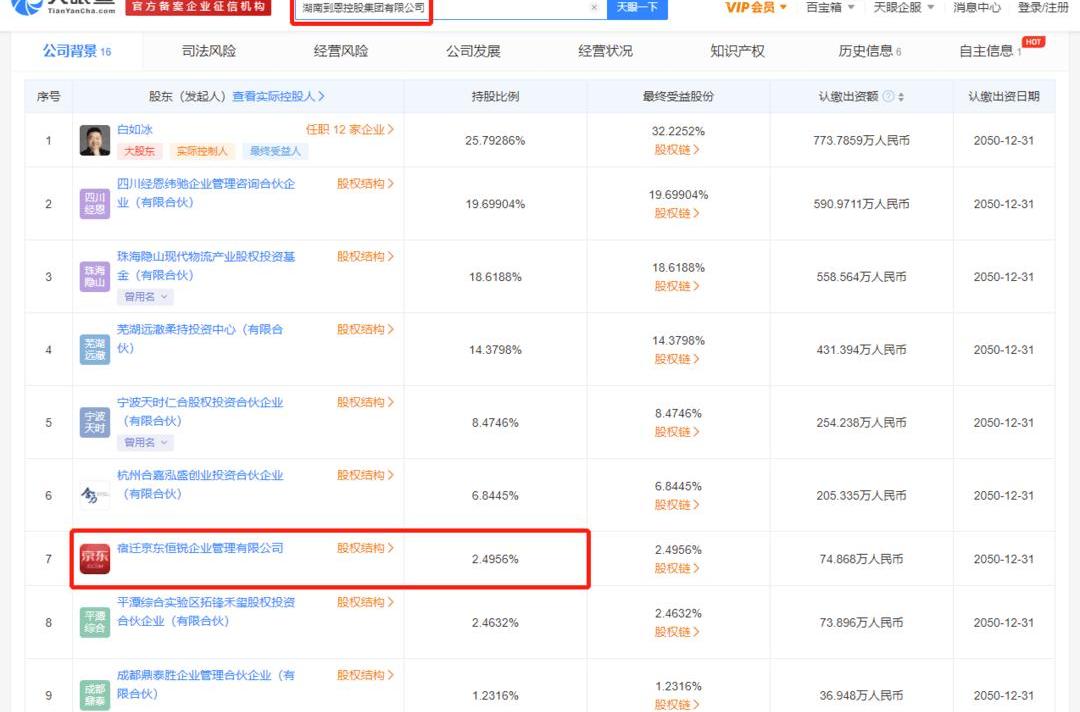This screenshot has width=1080, height=712.
Task: Open 珠海隐山现代物流产业股权投资基金 link
Action: (206, 266)
